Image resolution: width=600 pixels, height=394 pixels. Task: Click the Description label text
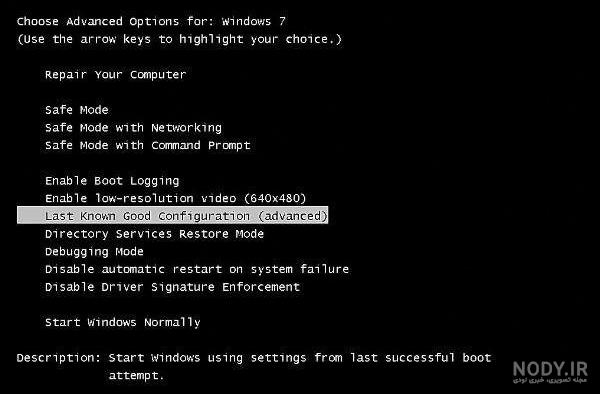click(59, 358)
